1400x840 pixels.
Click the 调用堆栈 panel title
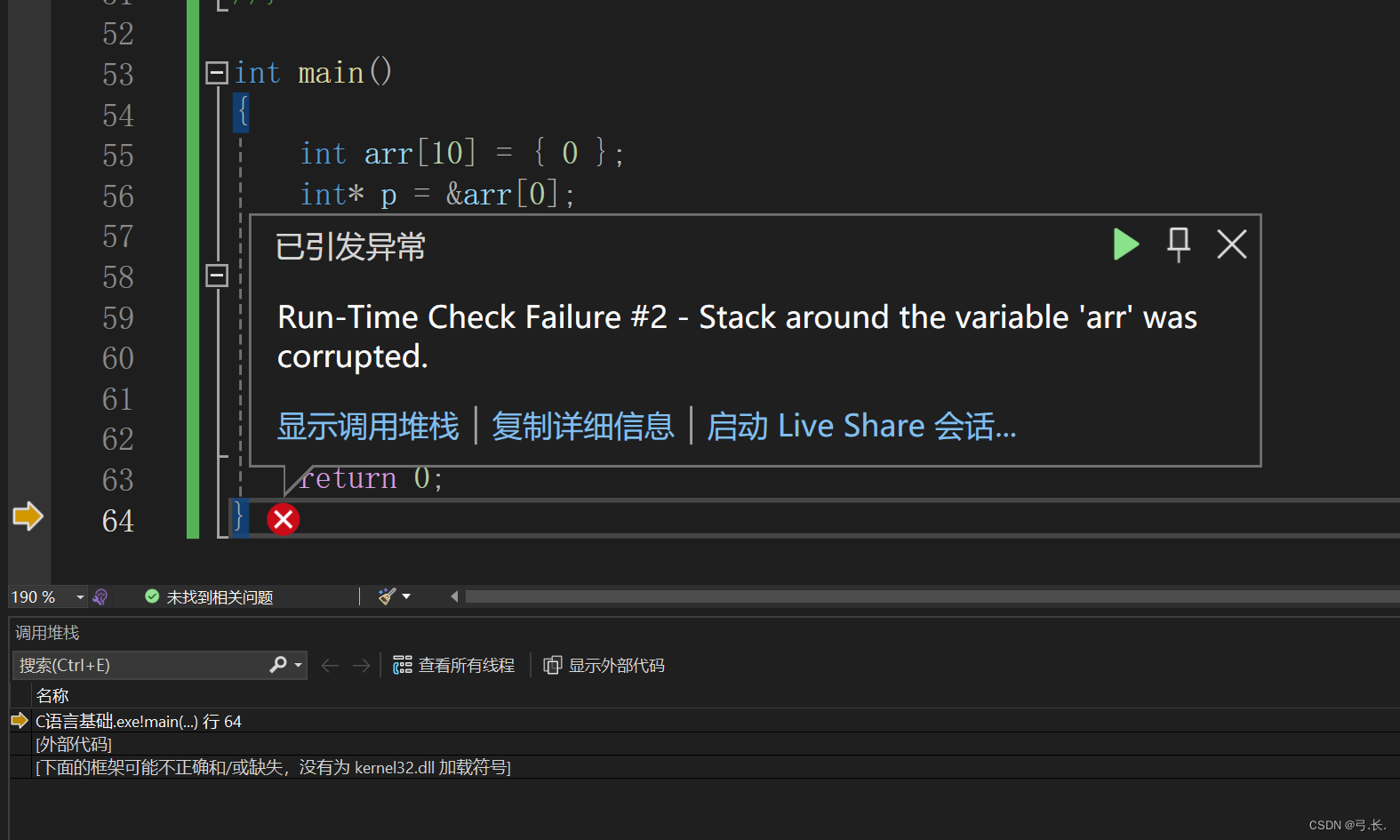tap(47, 633)
